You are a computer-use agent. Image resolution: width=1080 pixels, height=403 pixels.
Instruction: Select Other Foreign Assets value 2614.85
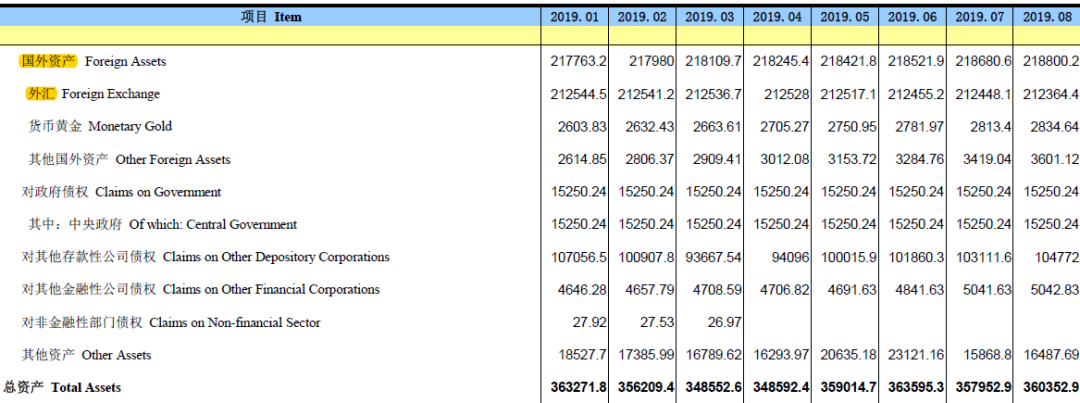[x=582, y=159]
